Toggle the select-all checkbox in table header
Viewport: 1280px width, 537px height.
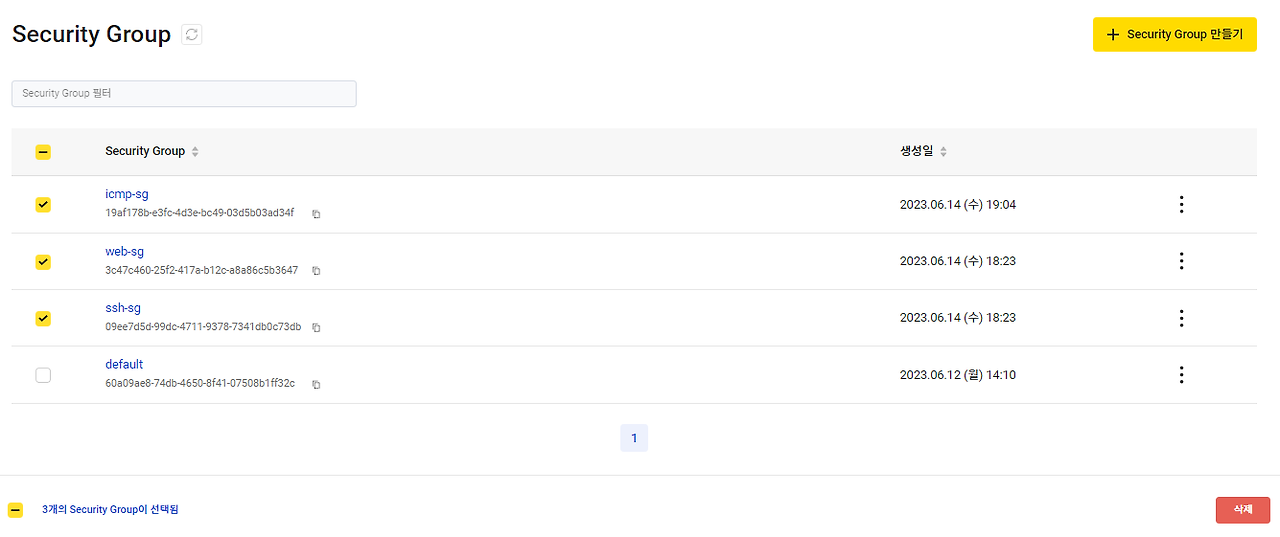tap(43, 152)
